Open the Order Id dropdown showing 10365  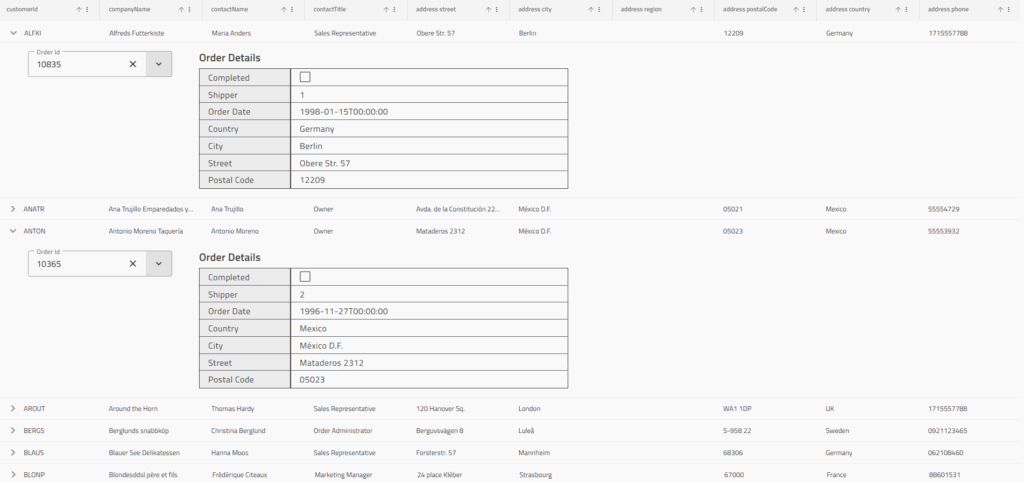coord(159,264)
